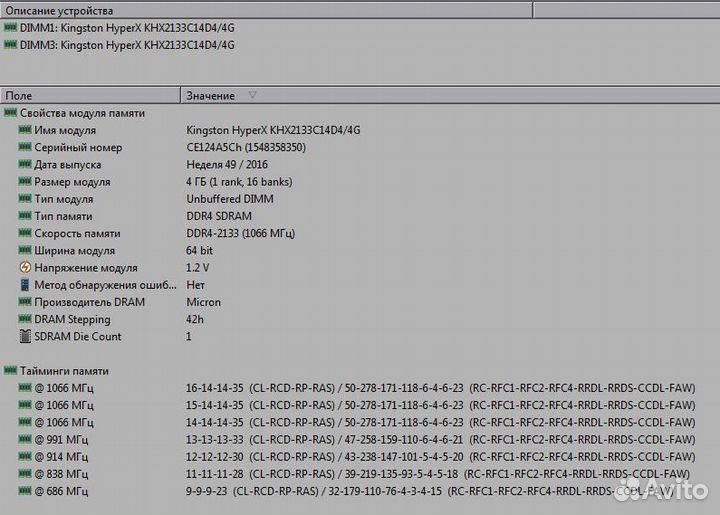Select timing value starting 11-11-11-28
The image size is (720, 515).
coord(438,474)
